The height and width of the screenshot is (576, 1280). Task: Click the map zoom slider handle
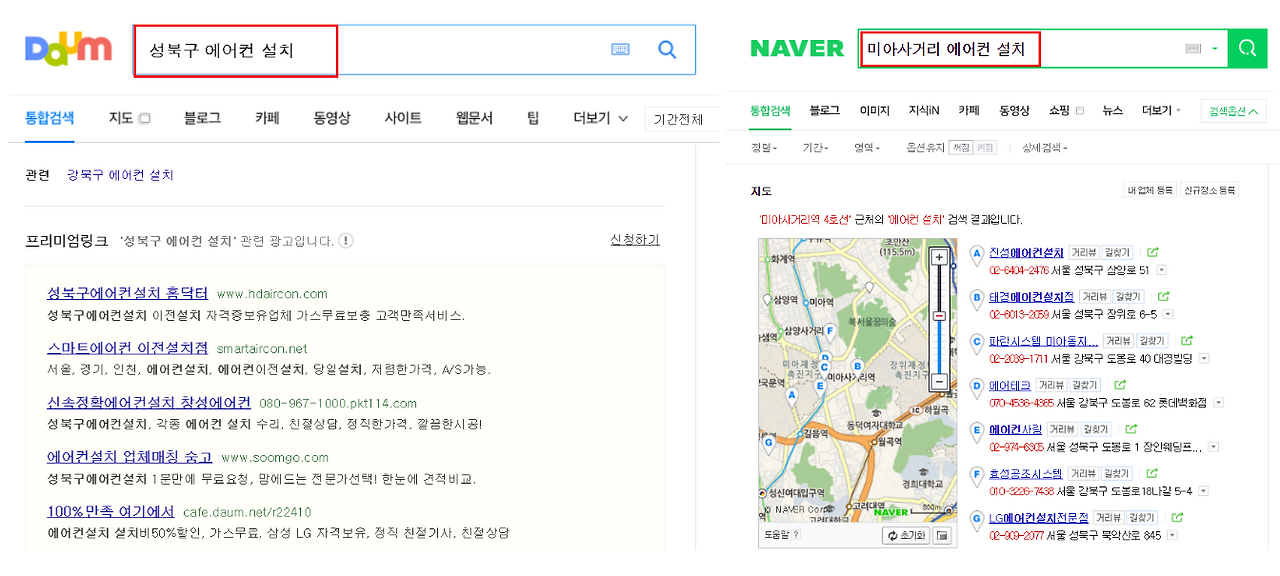point(939,316)
